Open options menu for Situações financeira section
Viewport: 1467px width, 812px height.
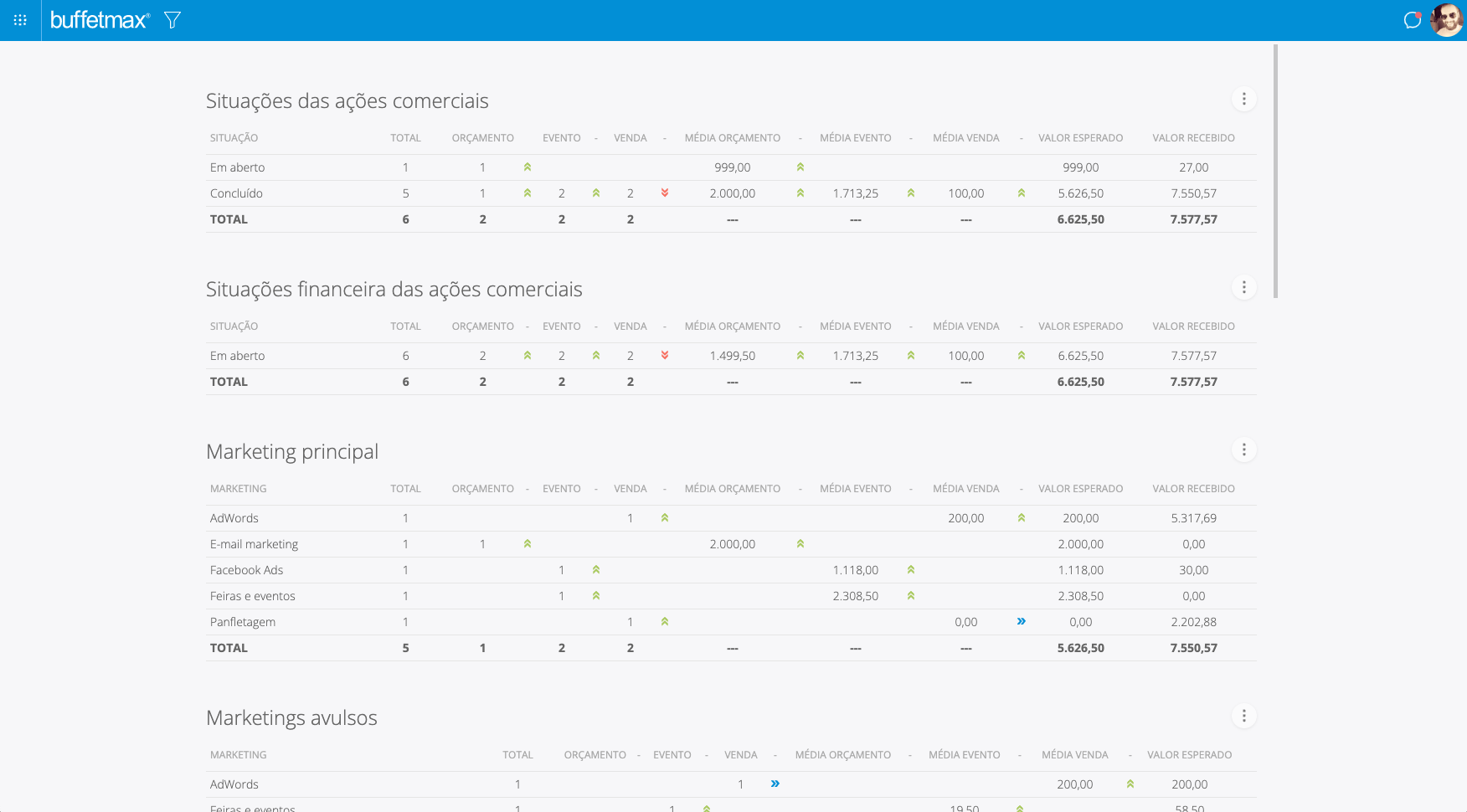[1244, 287]
